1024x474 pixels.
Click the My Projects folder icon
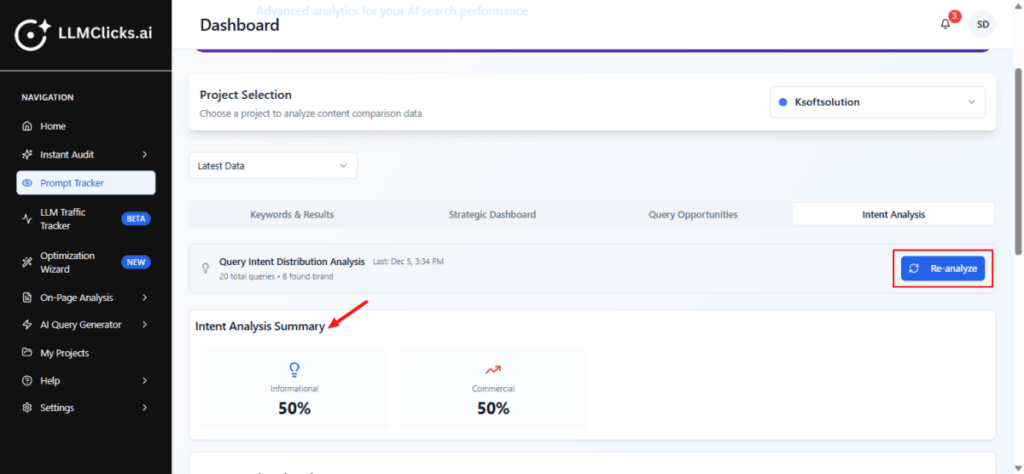click(27, 353)
